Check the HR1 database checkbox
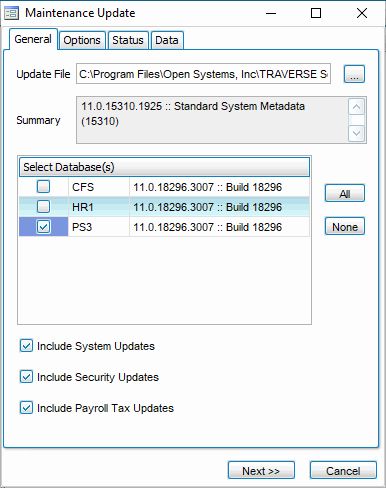 pyautogui.click(x=43, y=207)
